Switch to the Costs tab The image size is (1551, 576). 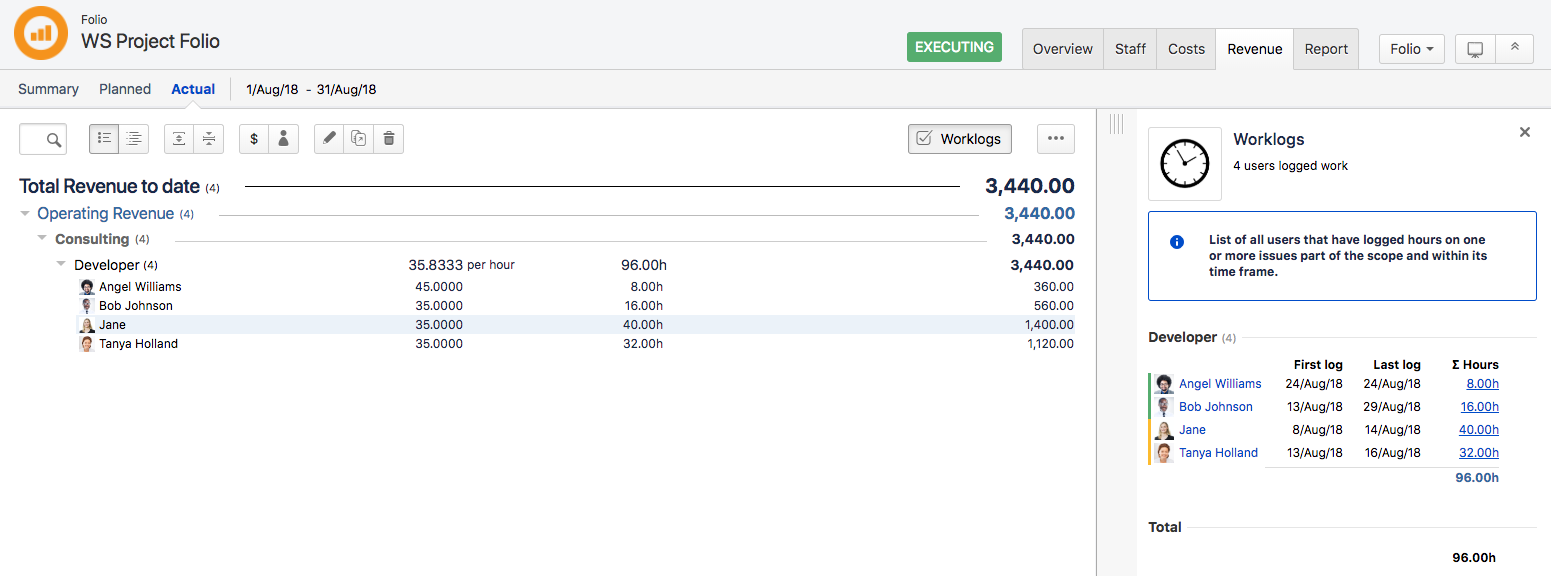[x=1186, y=49]
